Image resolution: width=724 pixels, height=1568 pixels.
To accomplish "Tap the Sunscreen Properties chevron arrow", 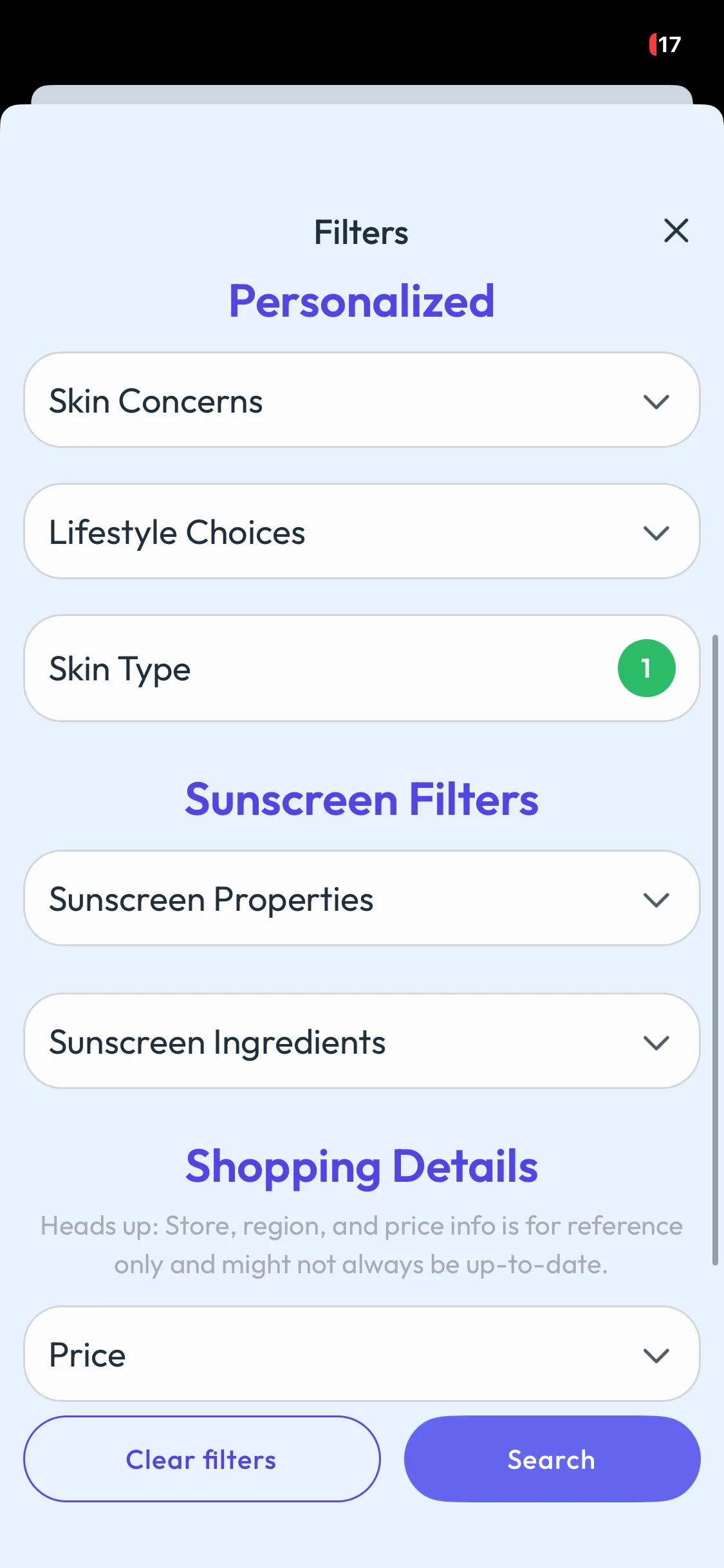I will [x=656, y=899].
